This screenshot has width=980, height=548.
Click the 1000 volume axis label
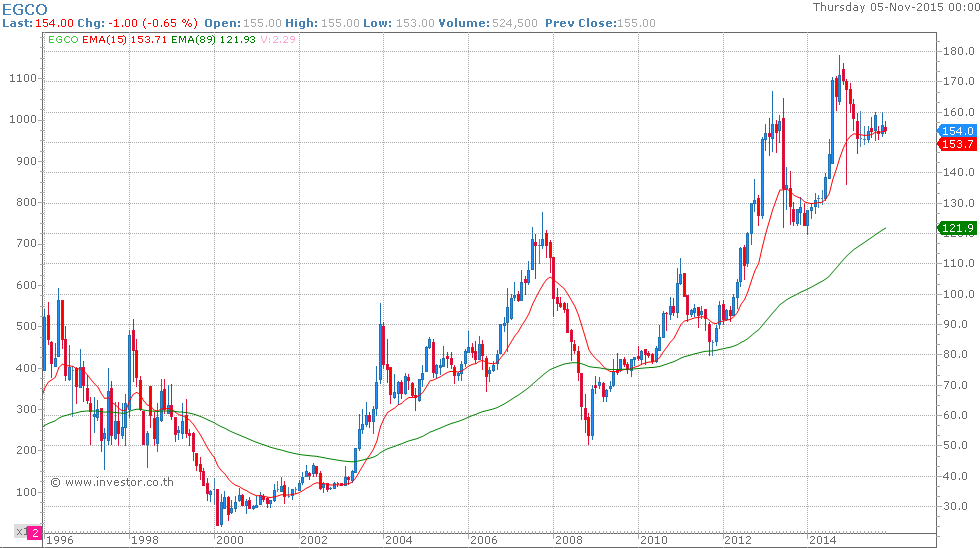[23, 120]
